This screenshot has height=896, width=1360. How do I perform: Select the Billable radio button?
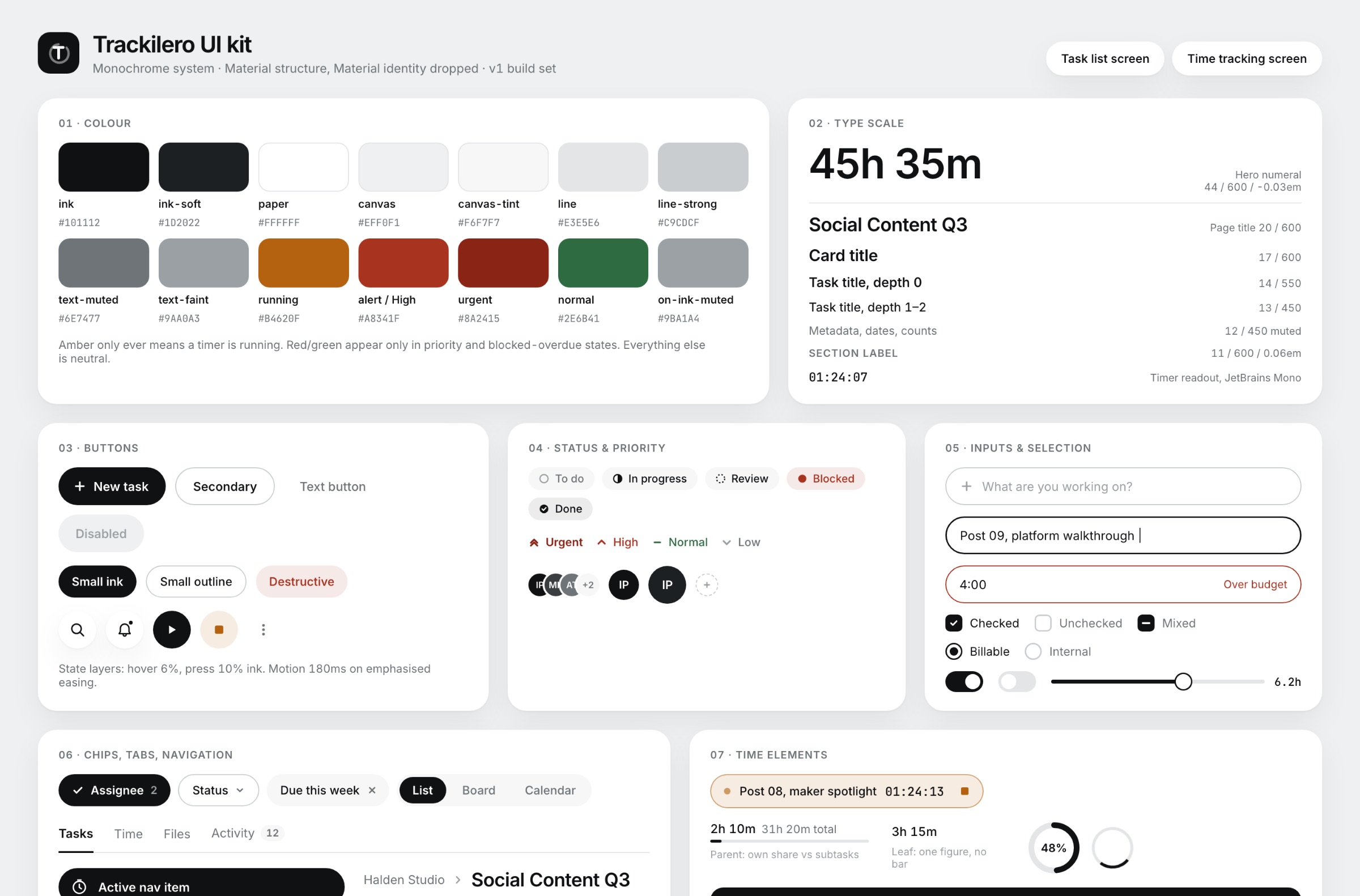(954, 651)
